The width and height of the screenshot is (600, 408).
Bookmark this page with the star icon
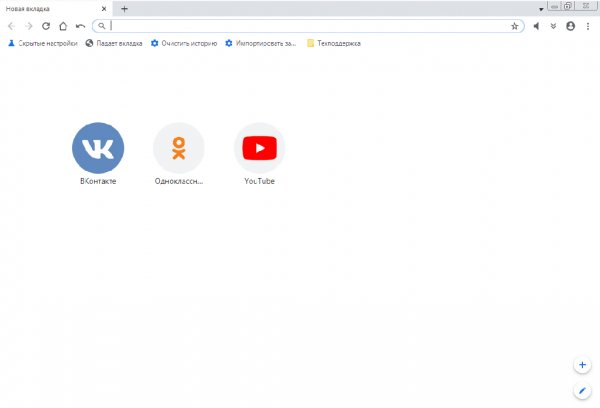tap(515, 26)
